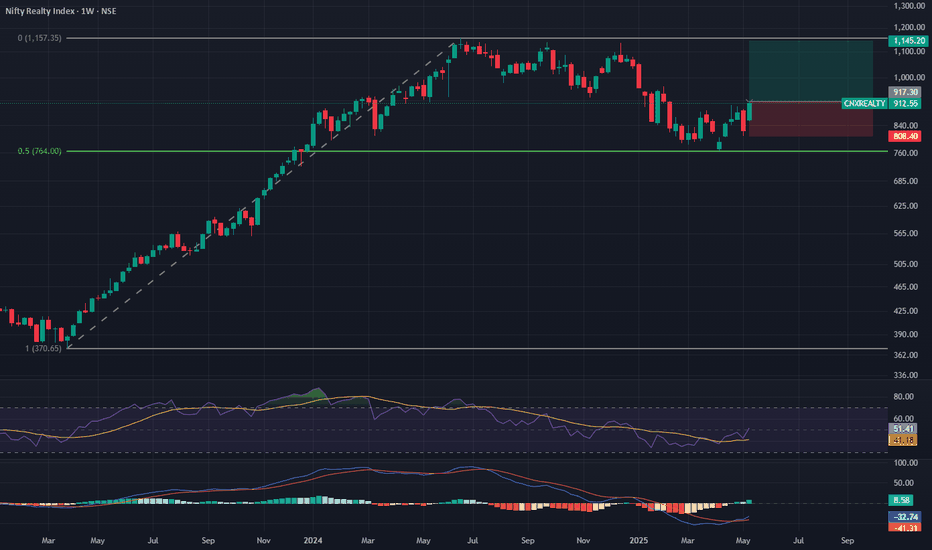Click the 80.00 tick on RSI scale
The image size is (932, 550).
[x=903, y=397]
